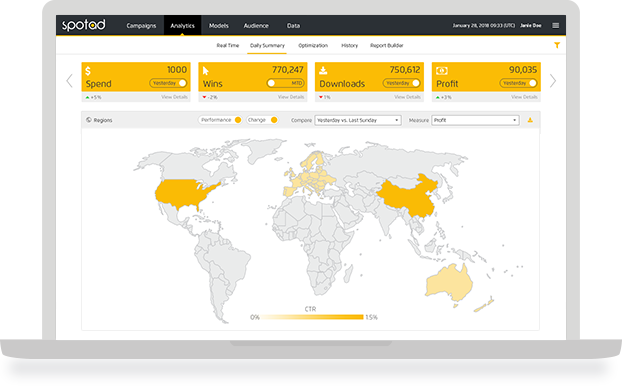Click the Downloads value 750,612
This screenshot has width=622, height=386.
pyautogui.click(x=405, y=70)
